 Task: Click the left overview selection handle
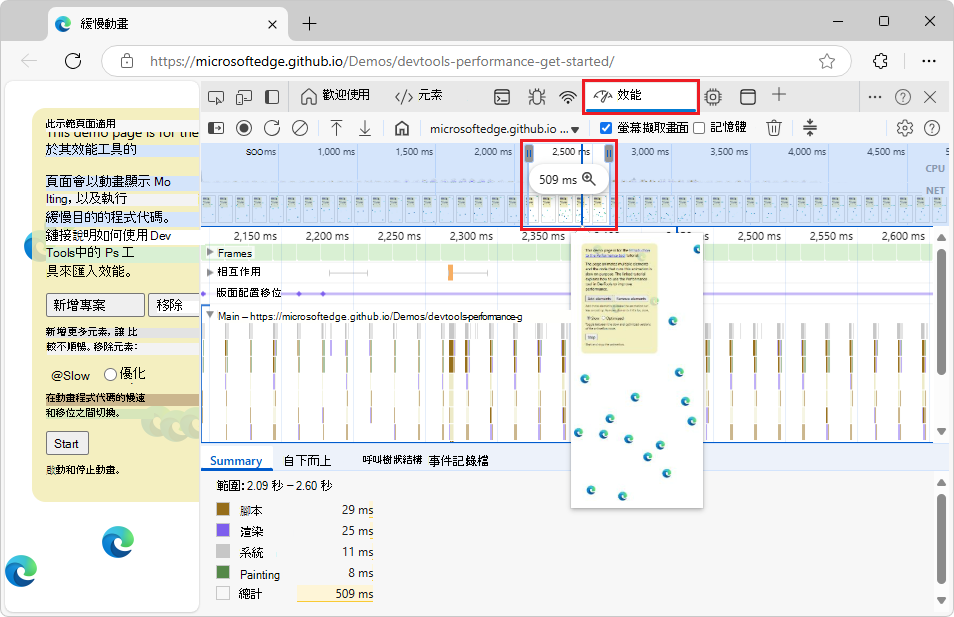(x=529, y=153)
